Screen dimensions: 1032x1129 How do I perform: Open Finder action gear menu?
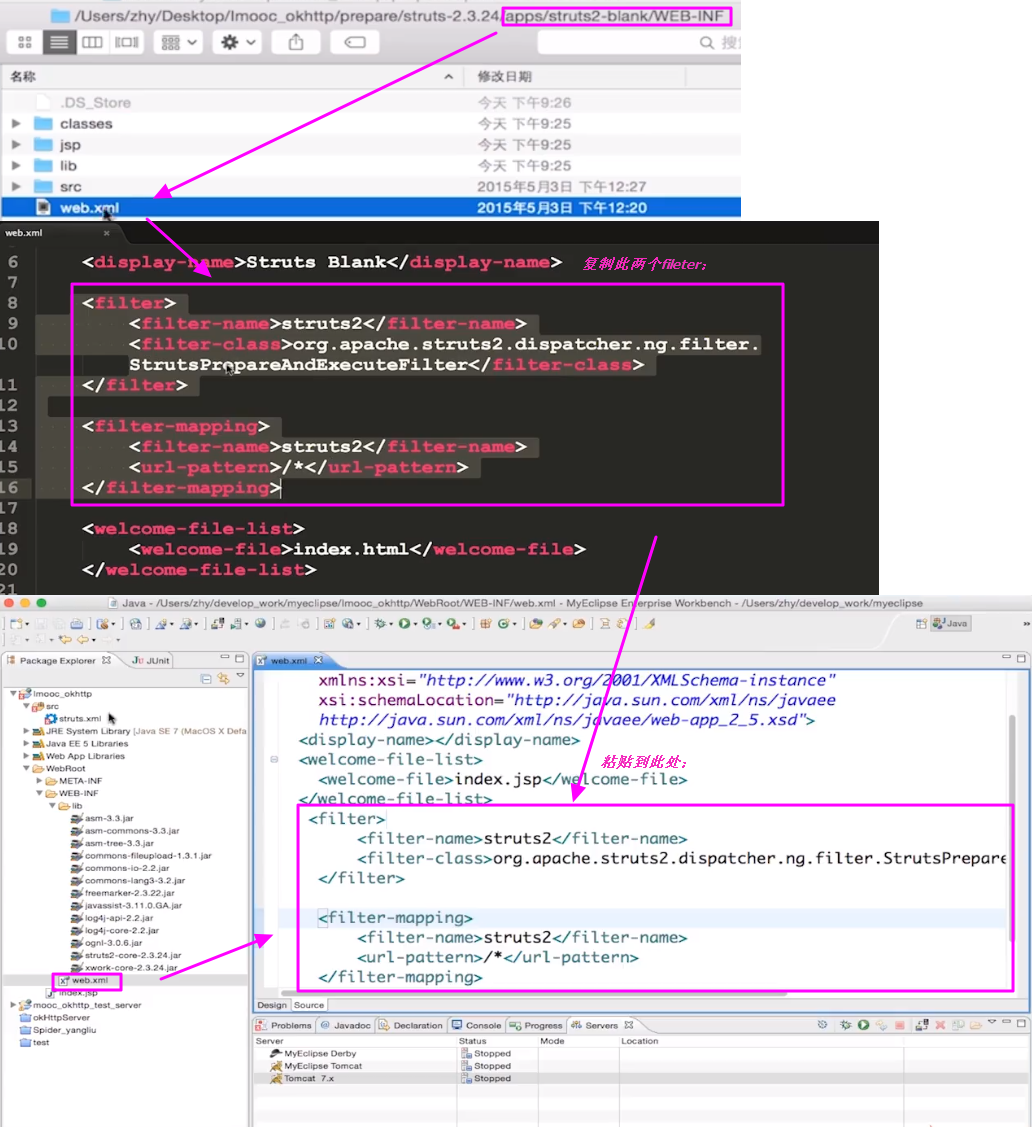click(238, 42)
